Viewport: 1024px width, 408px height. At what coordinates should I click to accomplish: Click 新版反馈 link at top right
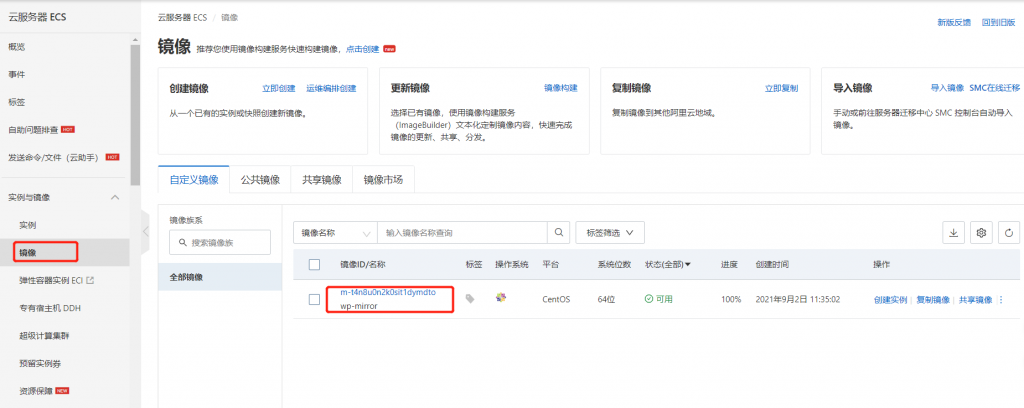[x=954, y=22]
